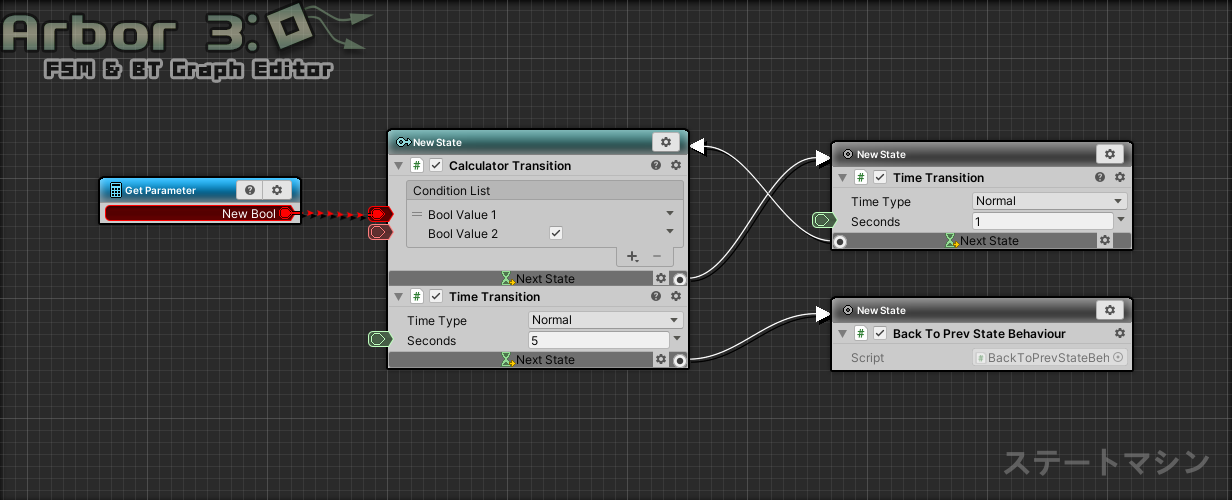Collapse the Calculator Transition foldout triangle
The width and height of the screenshot is (1232, 500).
400,166
